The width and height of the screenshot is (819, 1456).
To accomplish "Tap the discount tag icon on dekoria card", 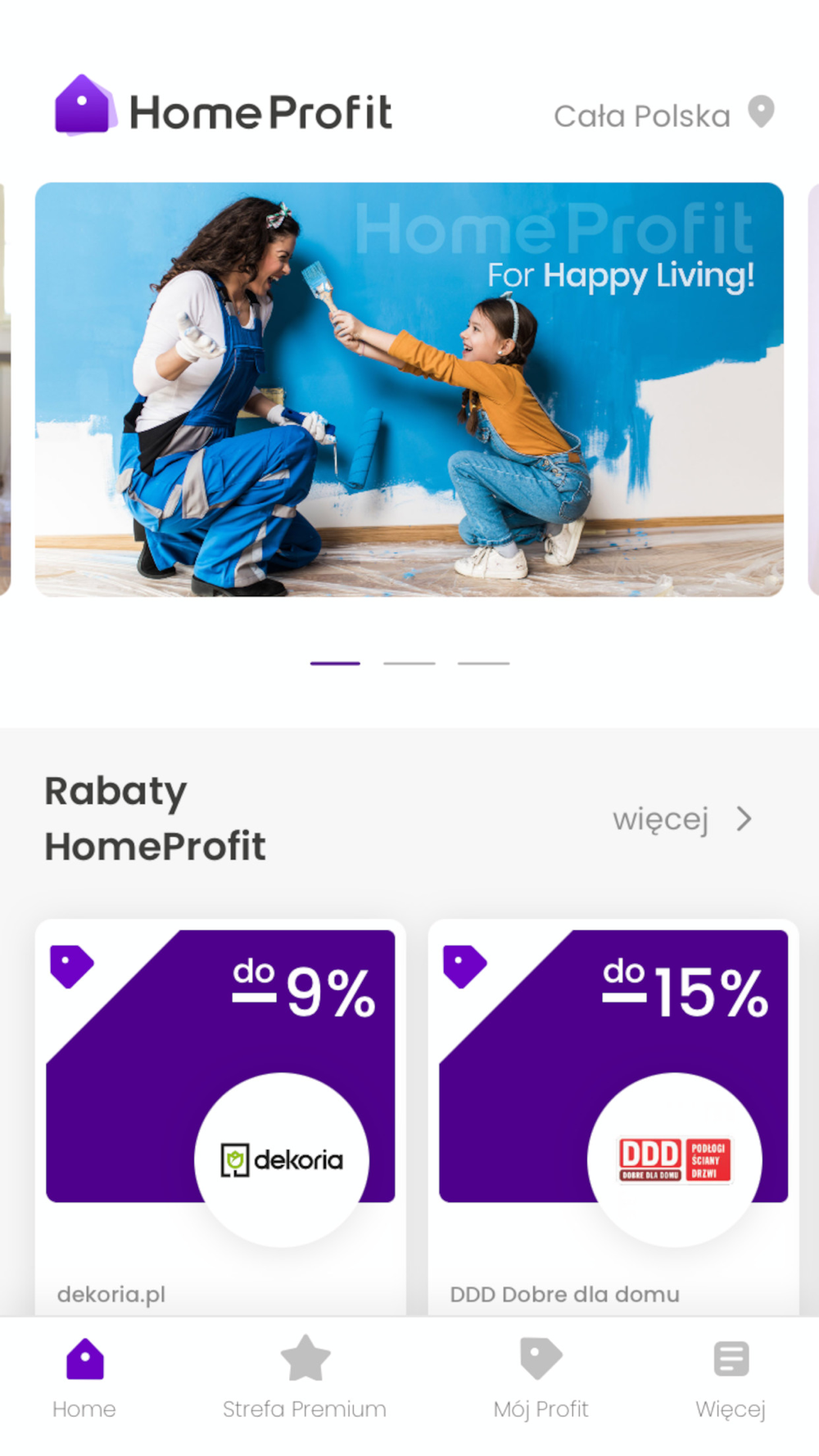I will click(71, 966).
